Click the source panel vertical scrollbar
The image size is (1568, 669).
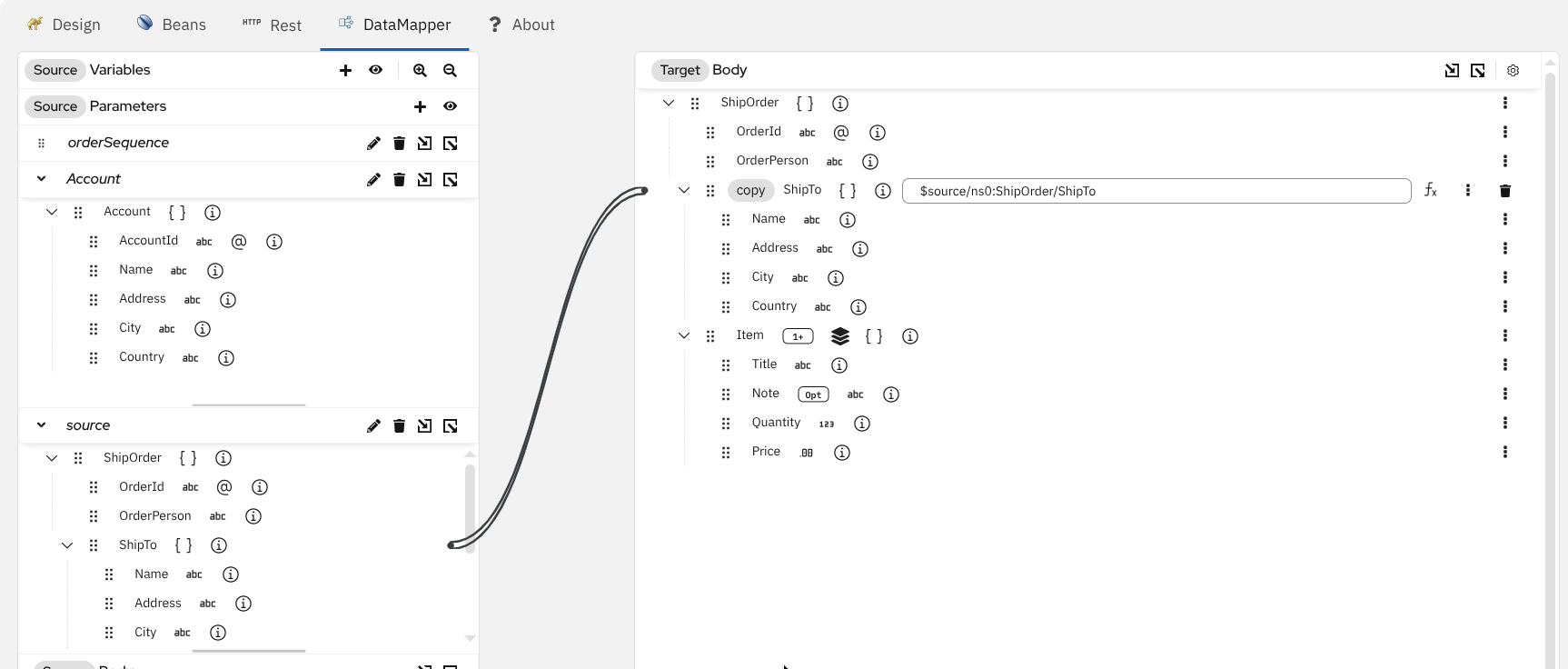(470, 509)
